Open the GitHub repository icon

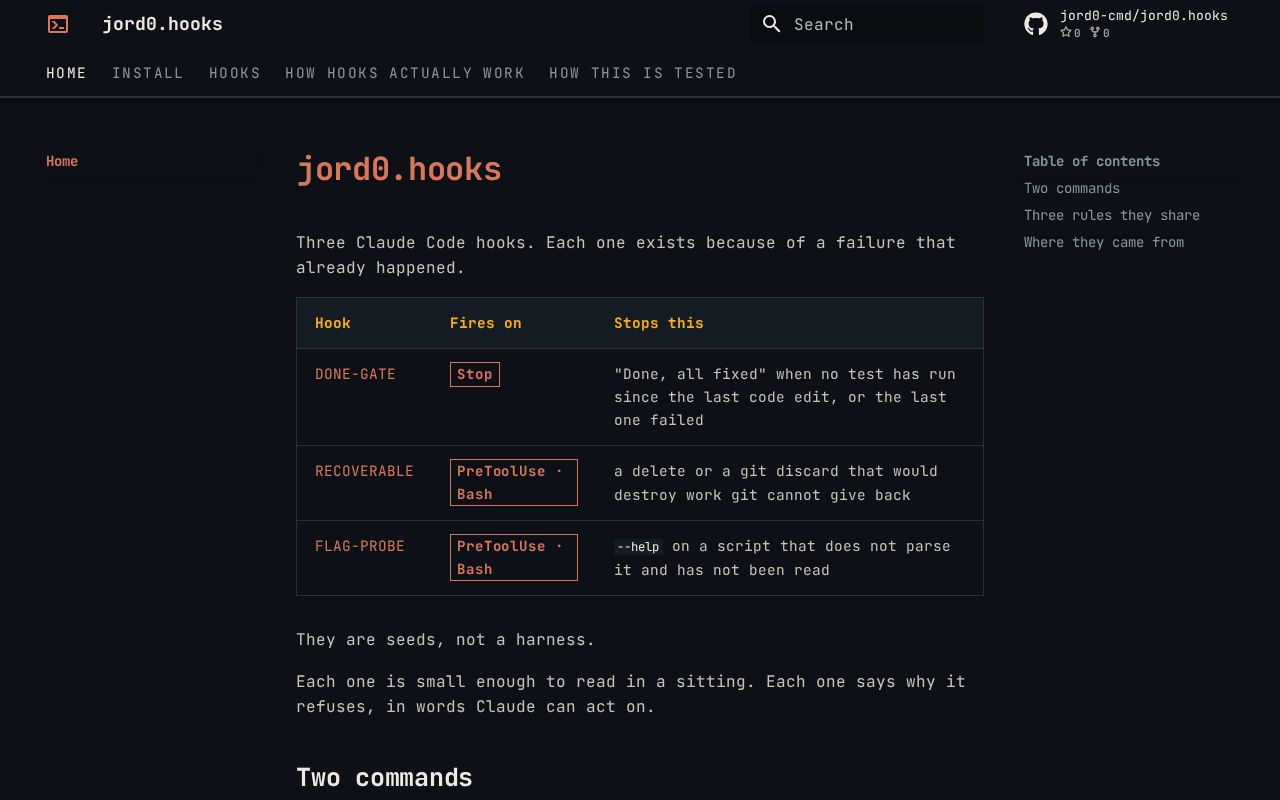click(1036, 24)
